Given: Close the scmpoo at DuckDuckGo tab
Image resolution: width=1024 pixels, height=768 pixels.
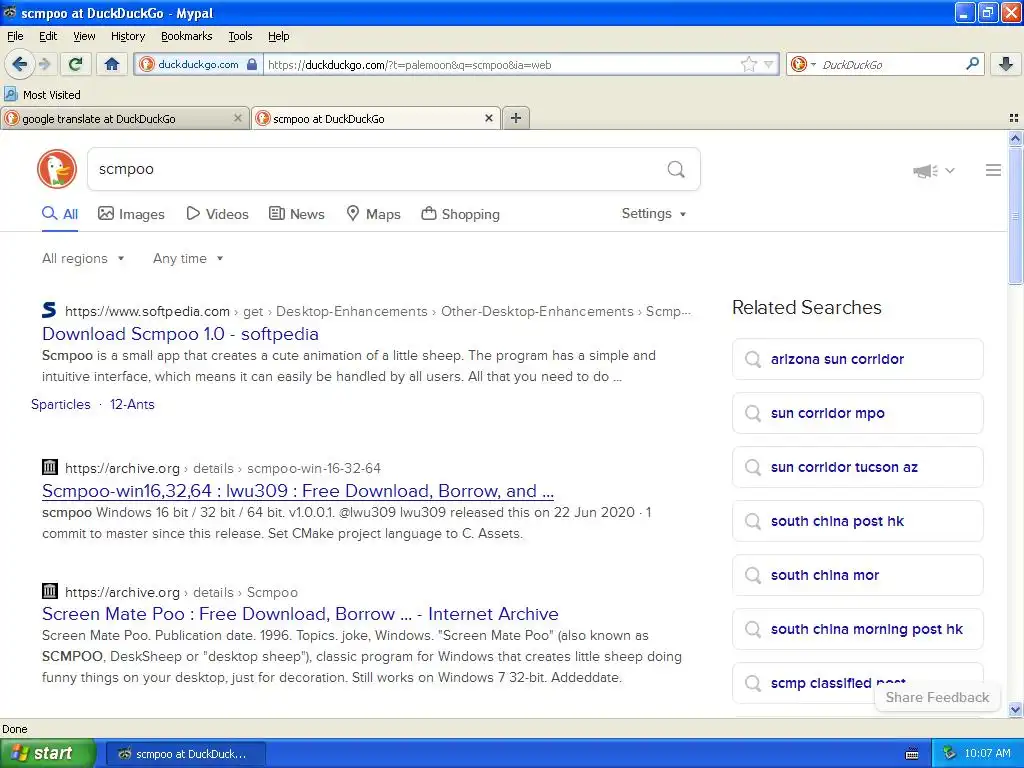Looking at the screenshot, I should 488,118.
